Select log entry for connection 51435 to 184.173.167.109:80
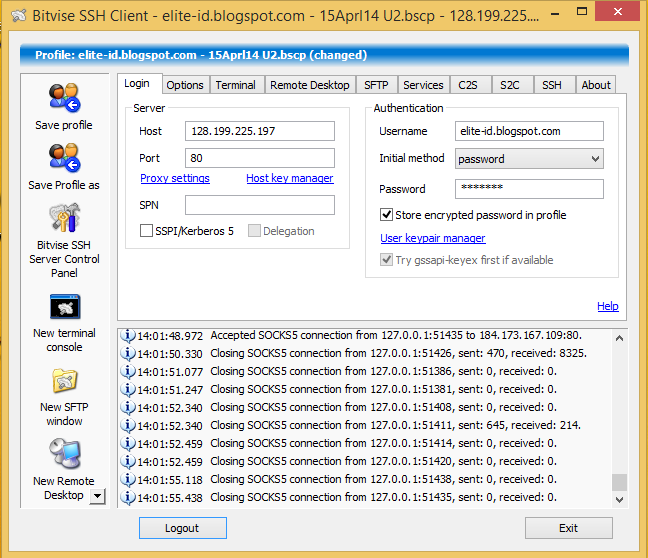This screenshot has height=558, width=648. click(x=364, y=336)
